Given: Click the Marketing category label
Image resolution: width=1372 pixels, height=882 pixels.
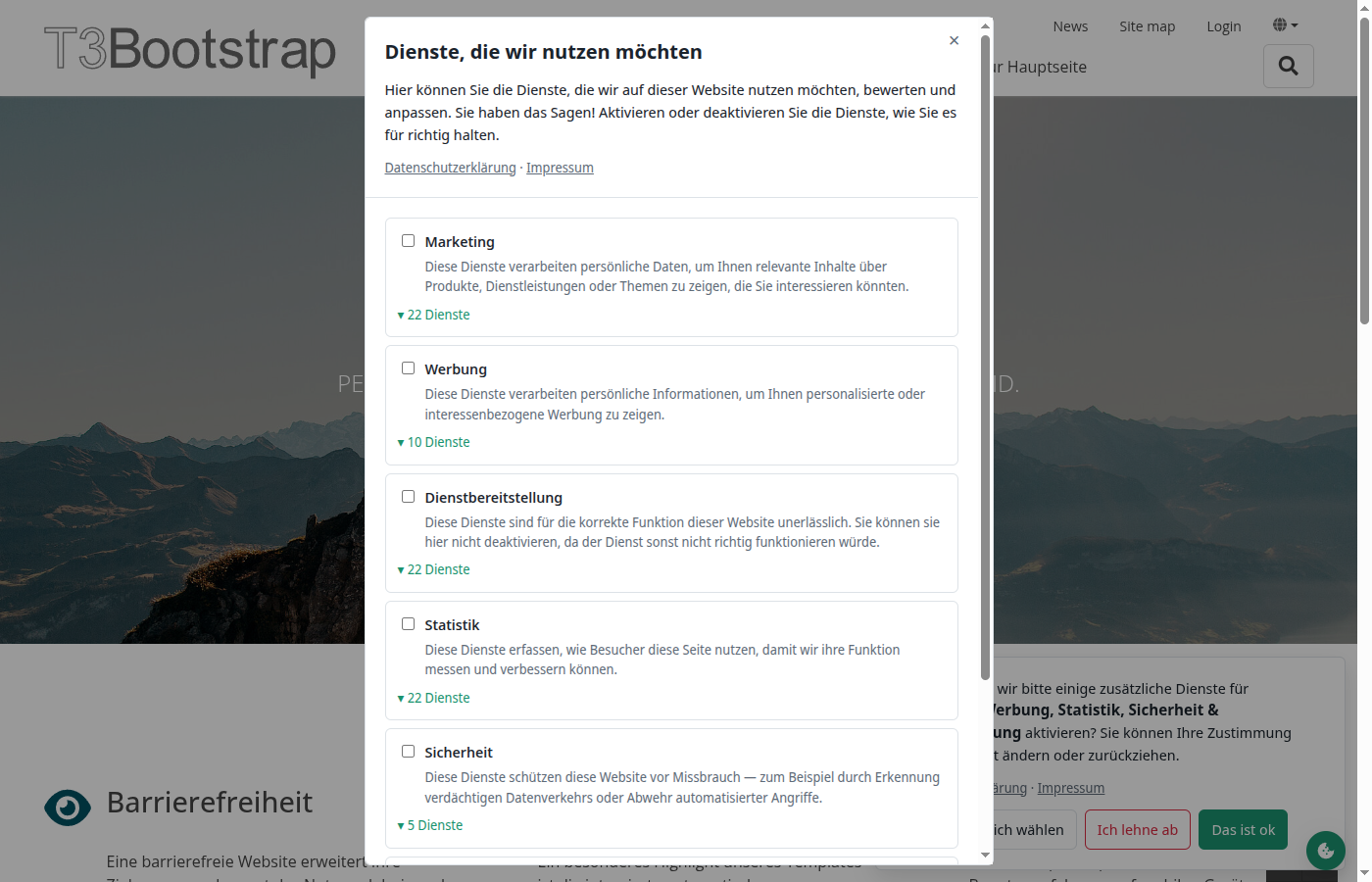Looking at the screenshot, I should coord(460,242).
